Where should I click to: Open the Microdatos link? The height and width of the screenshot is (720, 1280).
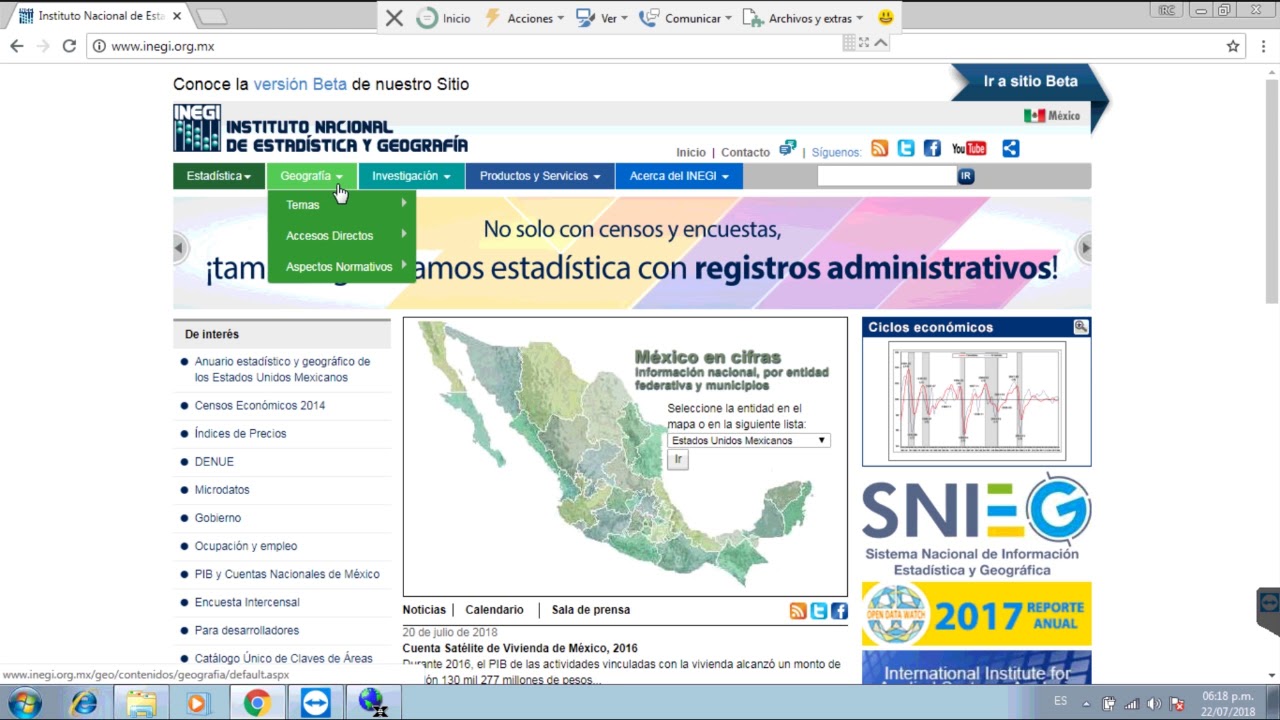[x=222, y=490]
